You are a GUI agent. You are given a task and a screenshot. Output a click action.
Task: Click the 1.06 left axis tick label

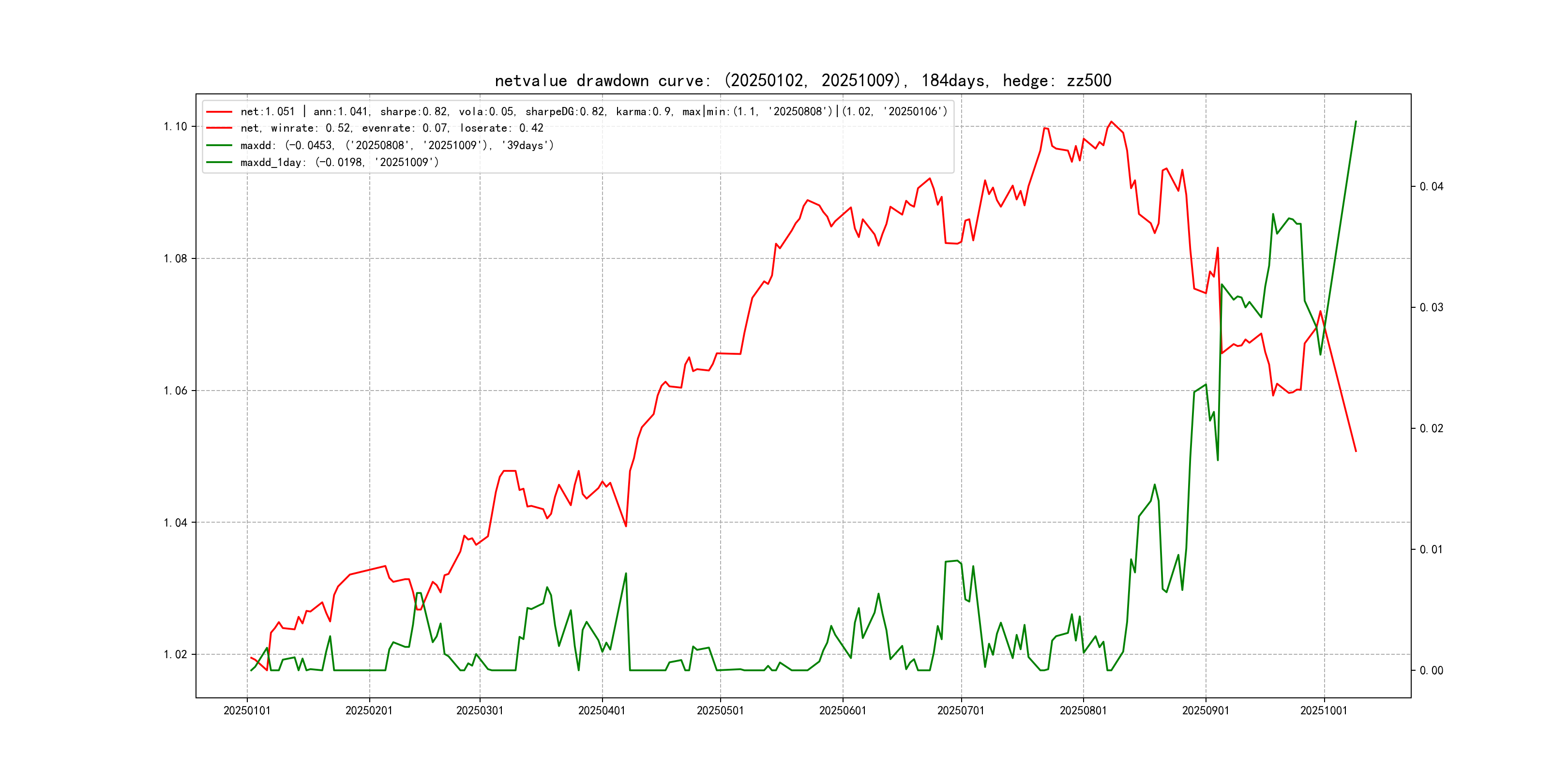tap(175, 391)
